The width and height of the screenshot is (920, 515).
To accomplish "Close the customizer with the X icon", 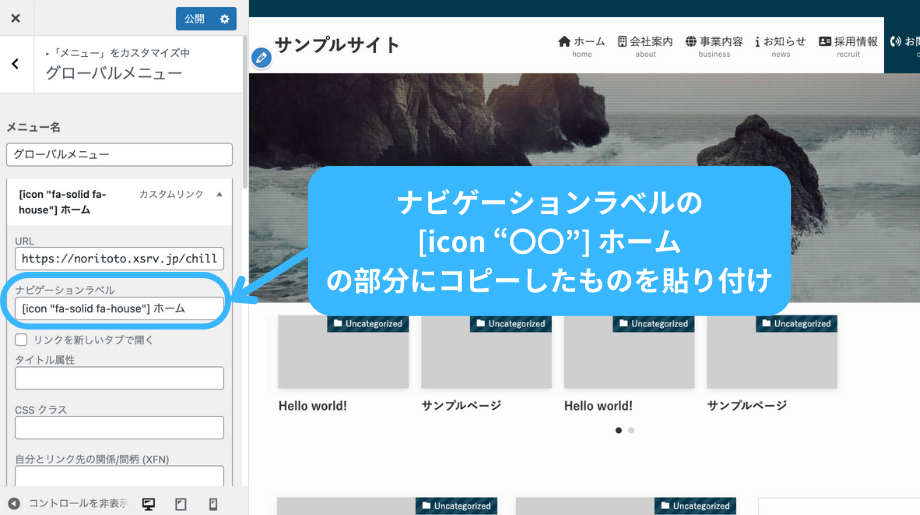I will (x=15, y=18).
